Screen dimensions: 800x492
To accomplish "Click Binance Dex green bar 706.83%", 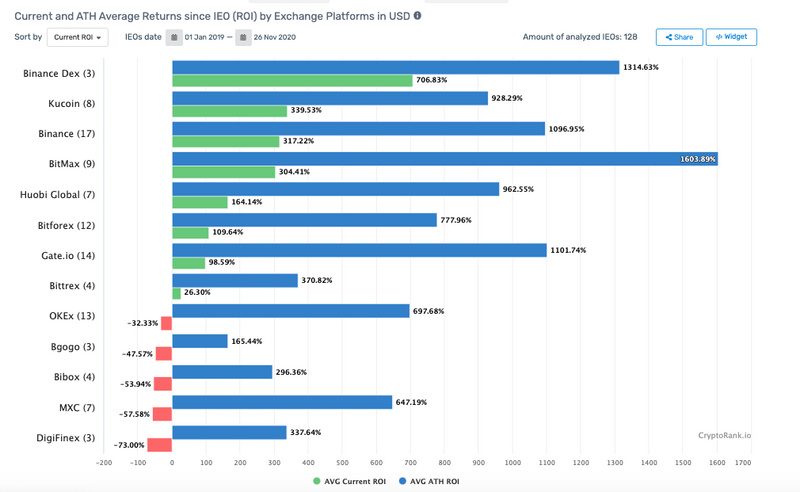I will tap(292, 81).
